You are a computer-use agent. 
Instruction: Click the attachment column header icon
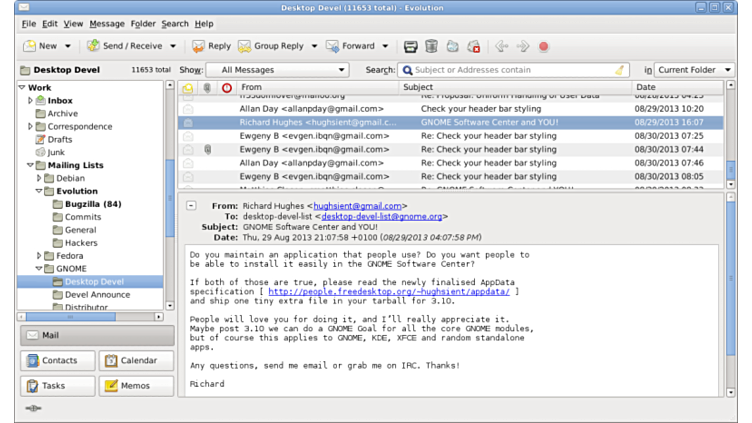coord(207,88)
